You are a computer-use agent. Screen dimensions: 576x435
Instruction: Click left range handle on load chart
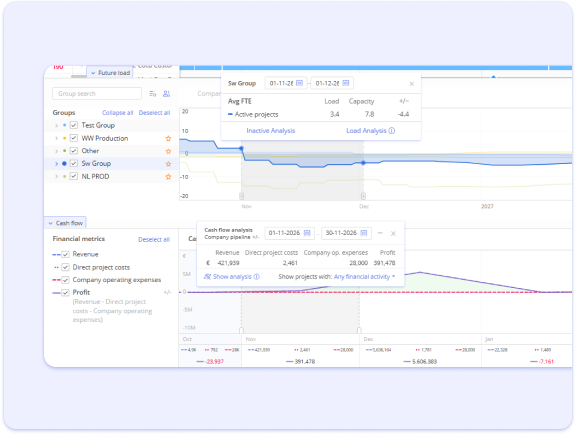tap(241, 196)
